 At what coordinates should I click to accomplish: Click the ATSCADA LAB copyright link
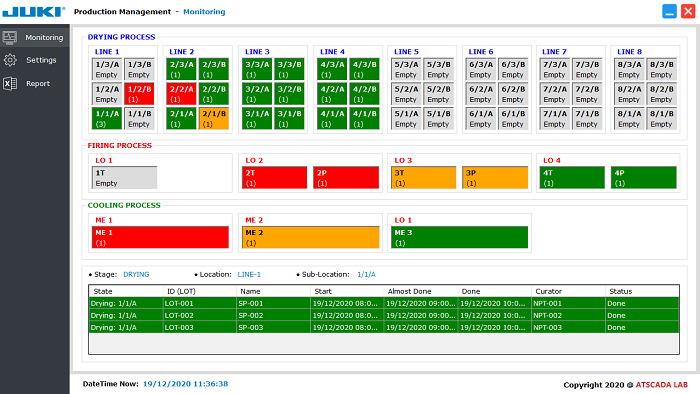coord(662,385)
